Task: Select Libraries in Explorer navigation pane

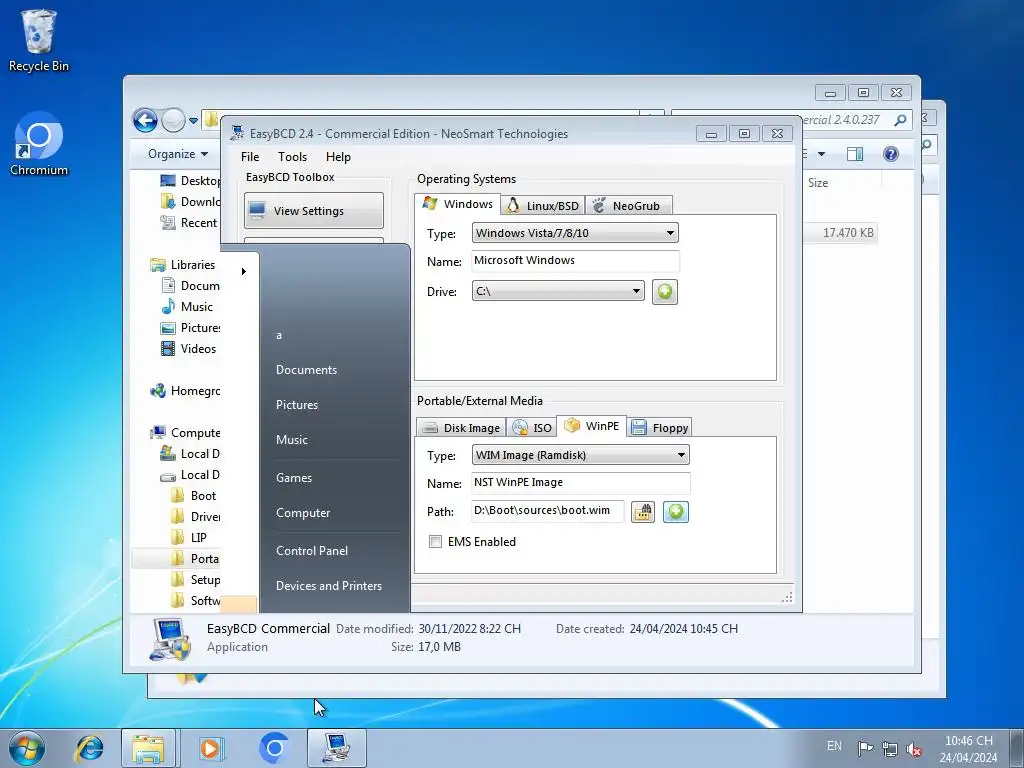Action: pos(183,264)
